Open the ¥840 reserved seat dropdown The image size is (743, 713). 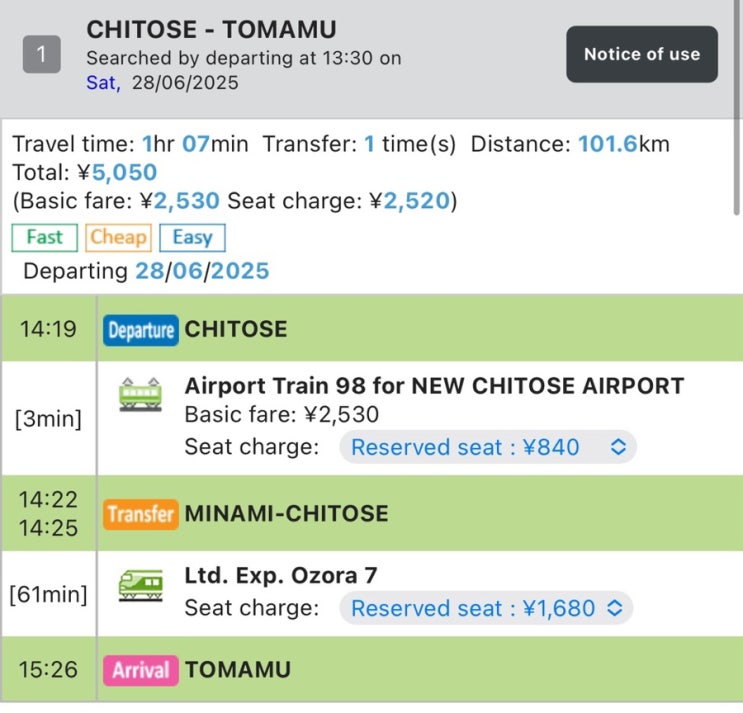[x=488, y=447]
